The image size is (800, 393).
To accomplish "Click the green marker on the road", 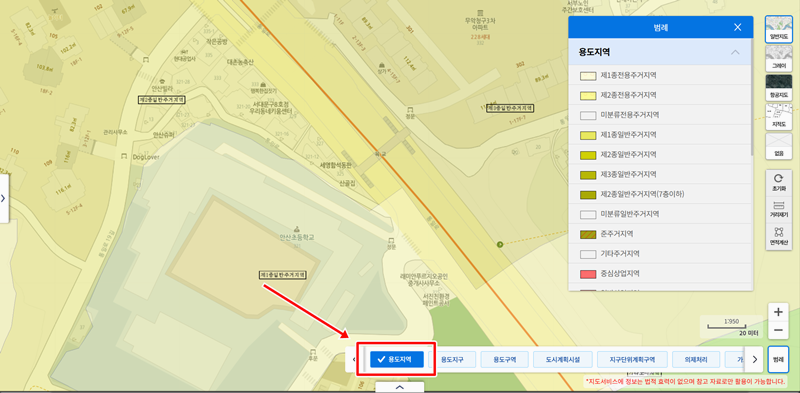I will pos(500,245).
